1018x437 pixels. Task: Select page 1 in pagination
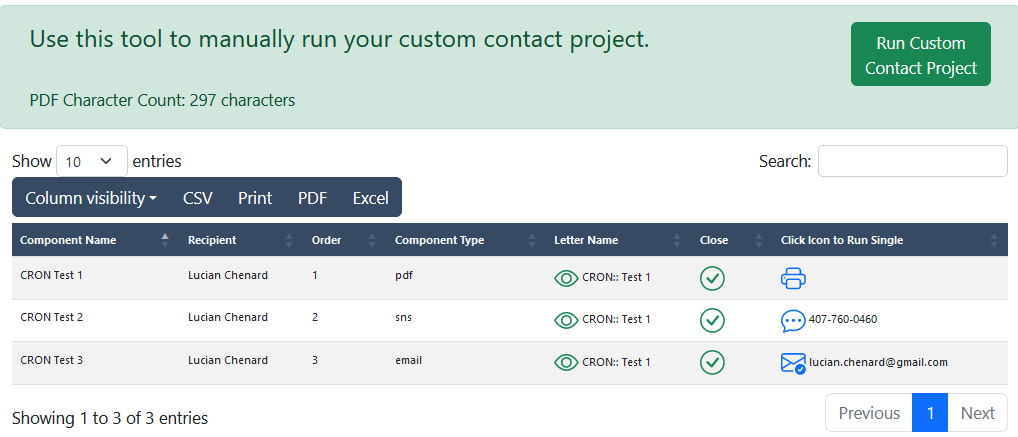[930, 413]
